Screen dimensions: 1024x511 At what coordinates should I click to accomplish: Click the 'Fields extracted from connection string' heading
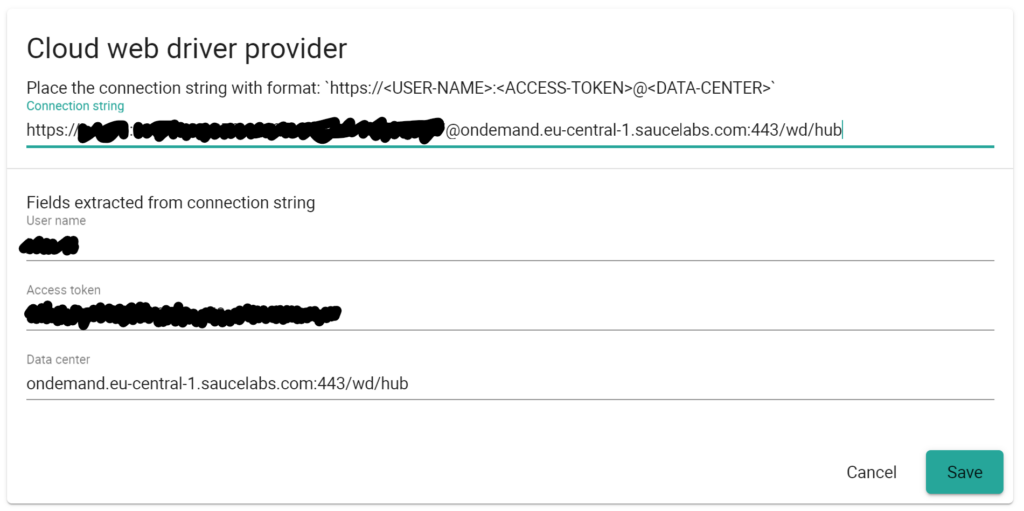click(171, 202)
